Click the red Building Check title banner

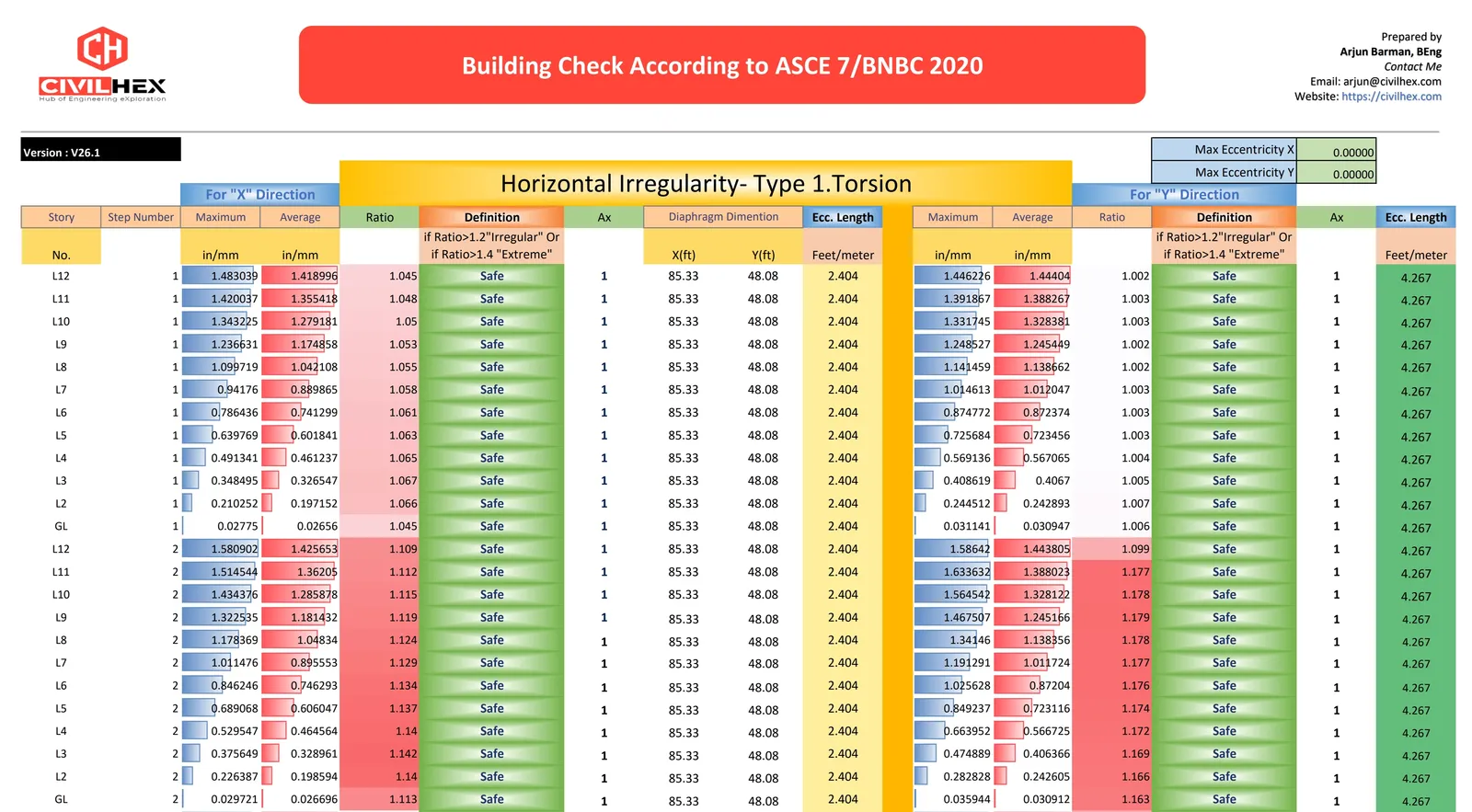721,65
